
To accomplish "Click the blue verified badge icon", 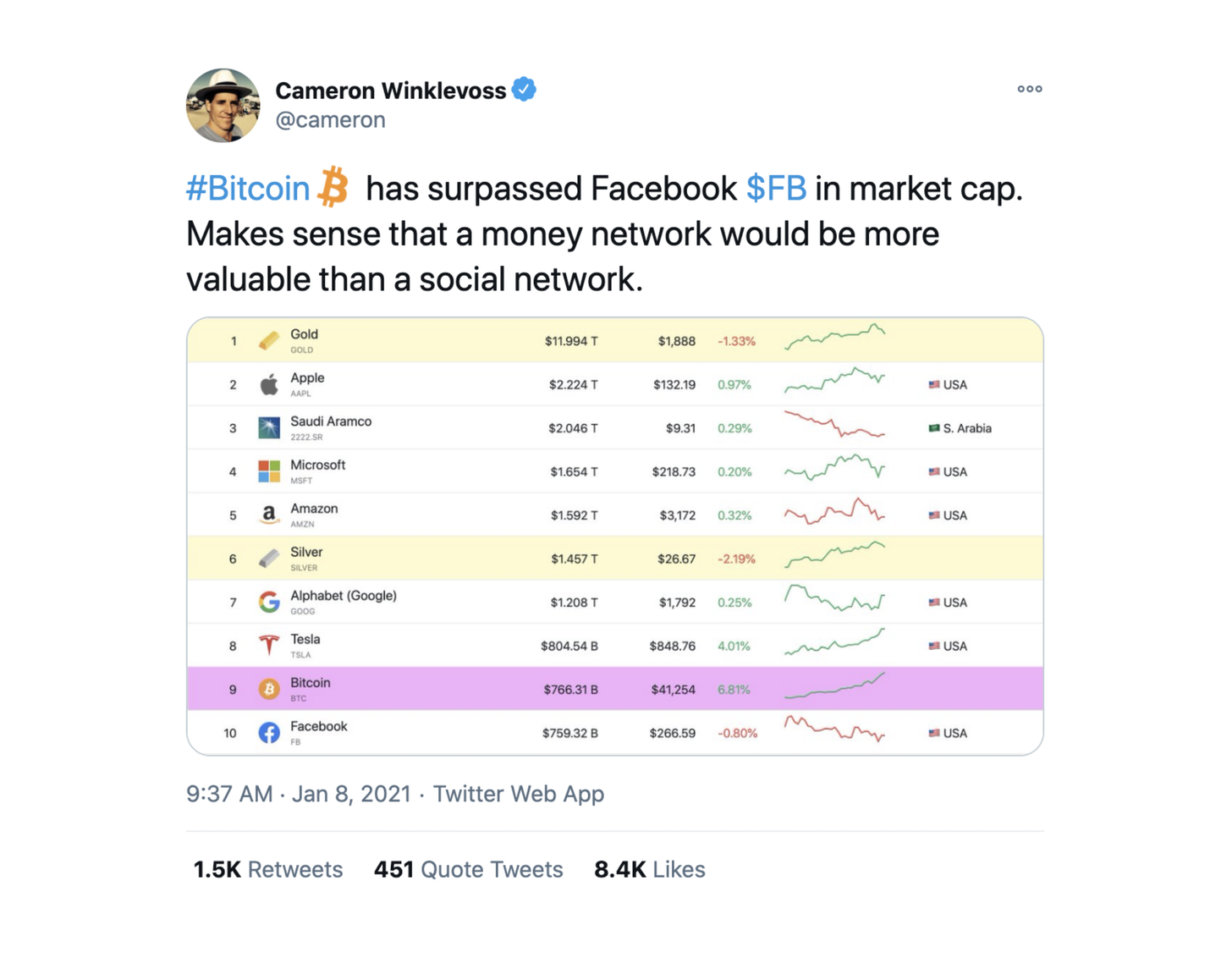I will pos(524,89).
